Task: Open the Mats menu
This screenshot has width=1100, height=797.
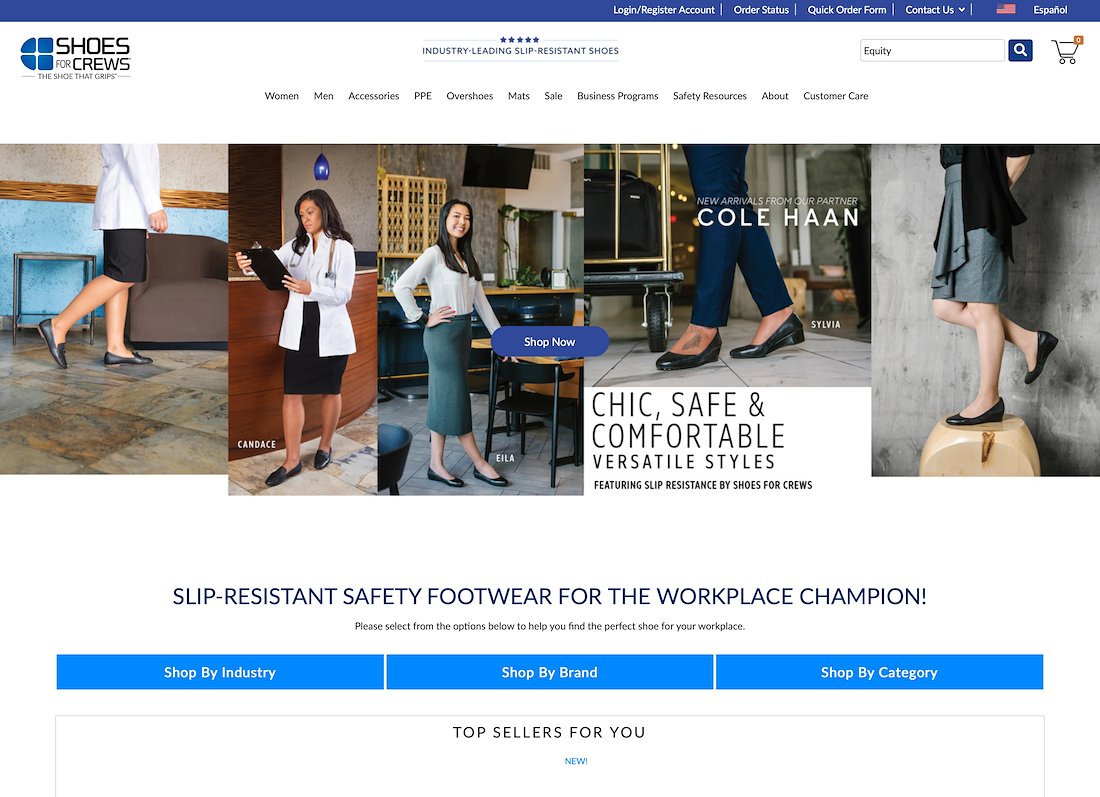Action: (x=518, y=96)
